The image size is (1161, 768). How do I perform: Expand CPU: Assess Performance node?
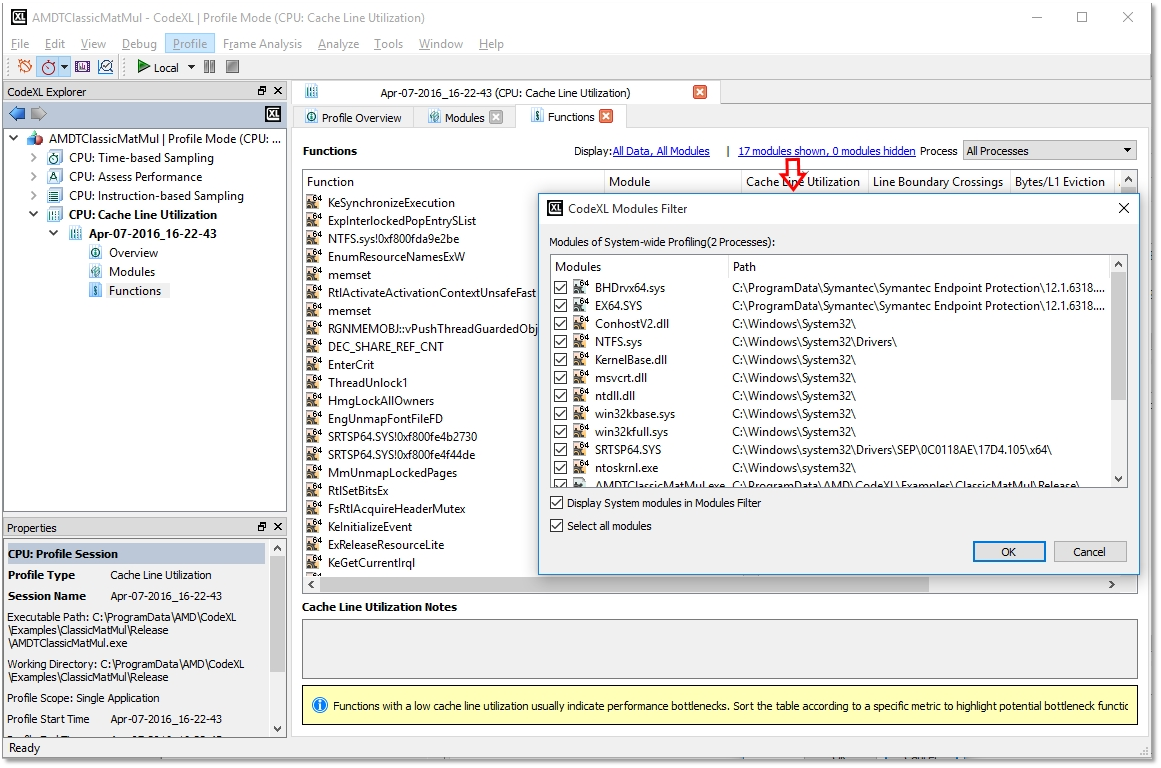[x=33, y=176]
